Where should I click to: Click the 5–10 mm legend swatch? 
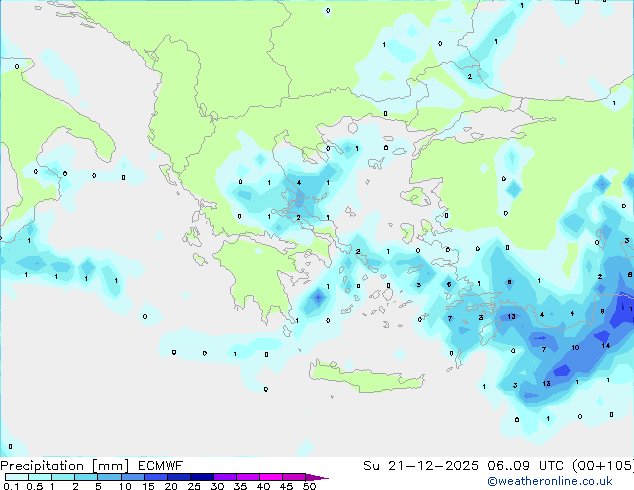point(109,477)
